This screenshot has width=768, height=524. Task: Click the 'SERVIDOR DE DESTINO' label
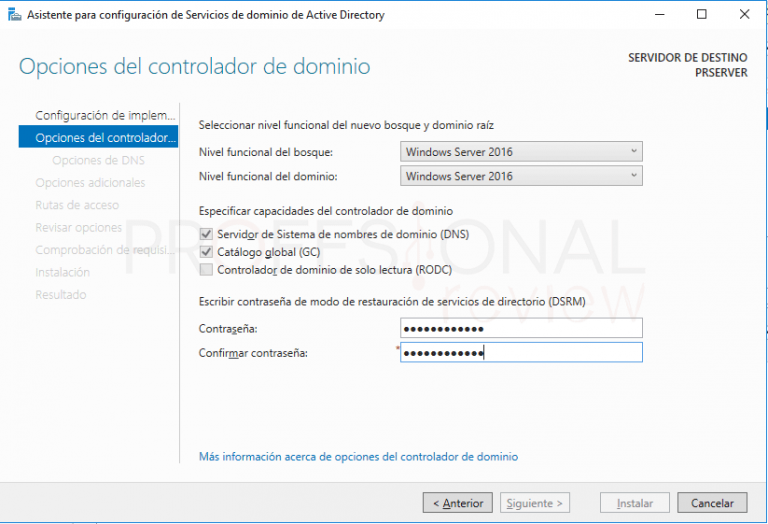coord(688,58)
